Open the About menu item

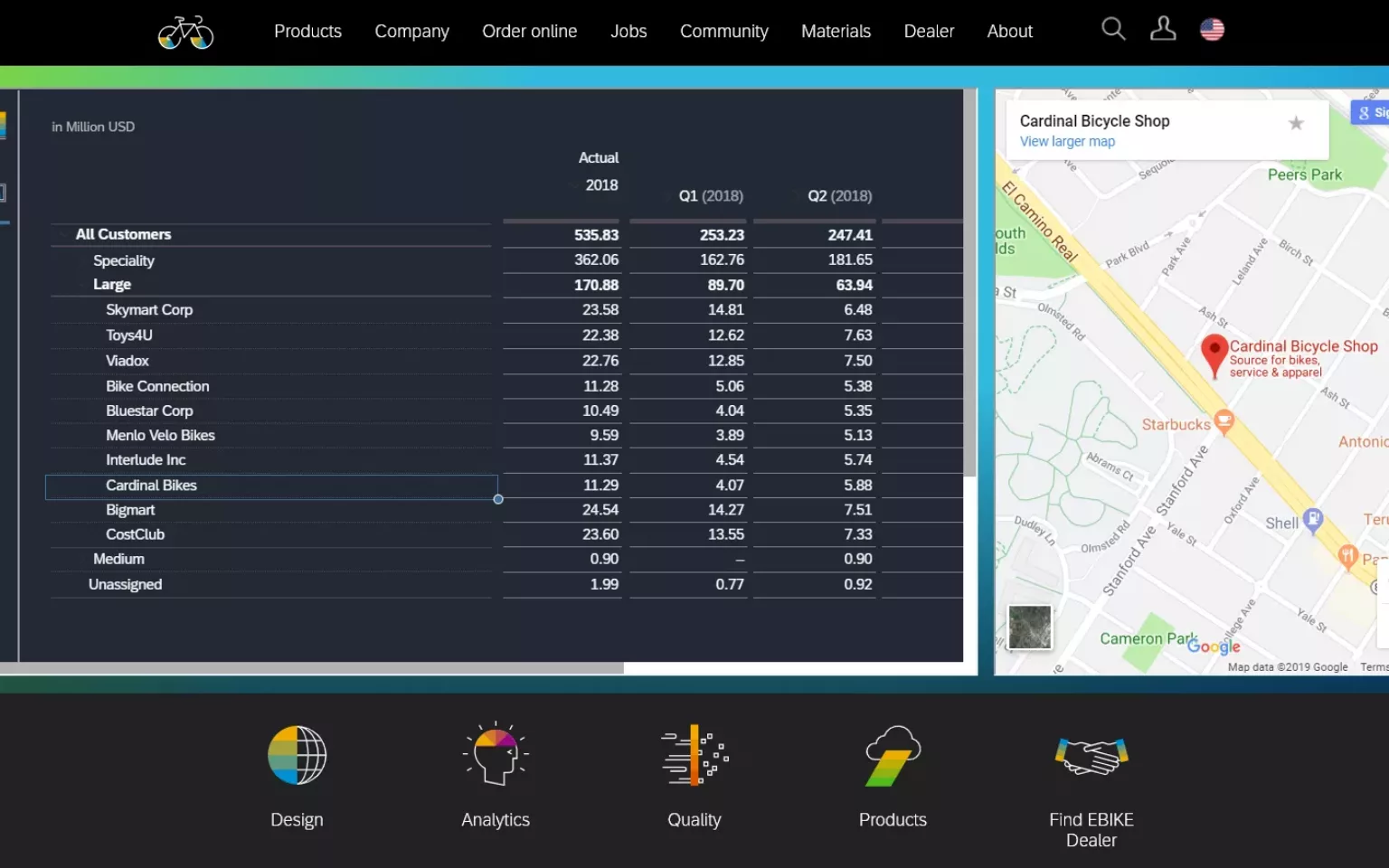click(x=1009, y=31)
